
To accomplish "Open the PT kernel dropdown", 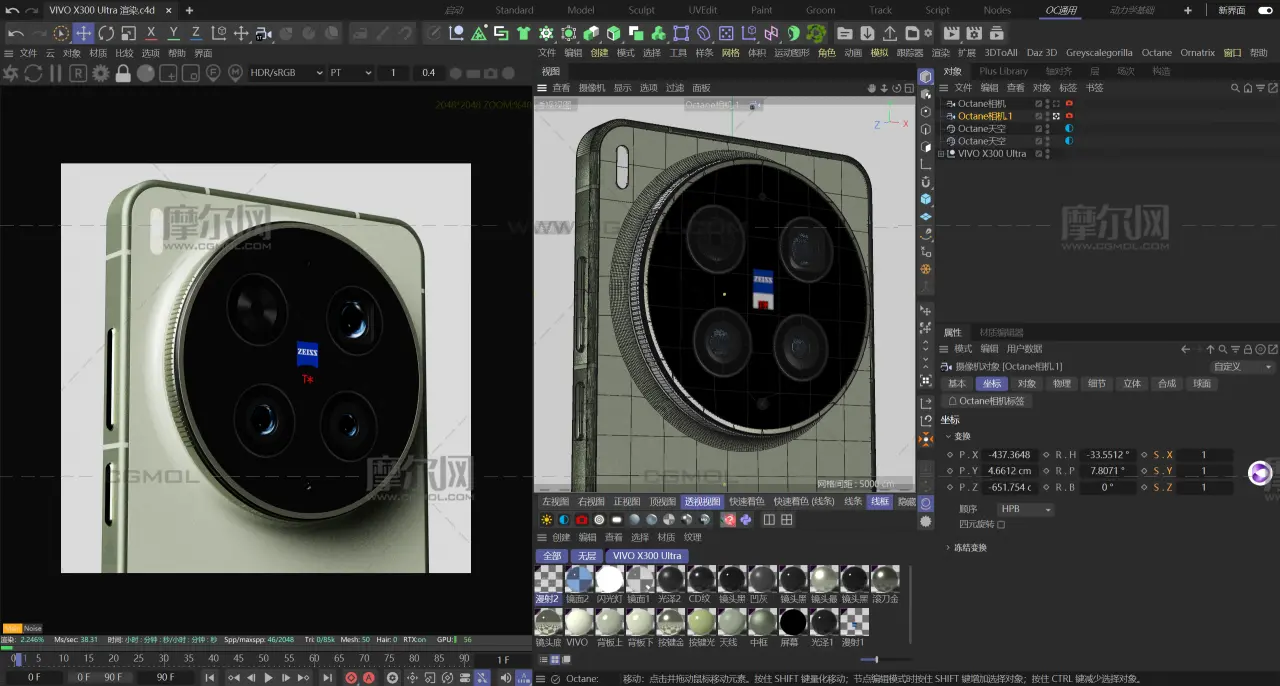I will 350,73.
